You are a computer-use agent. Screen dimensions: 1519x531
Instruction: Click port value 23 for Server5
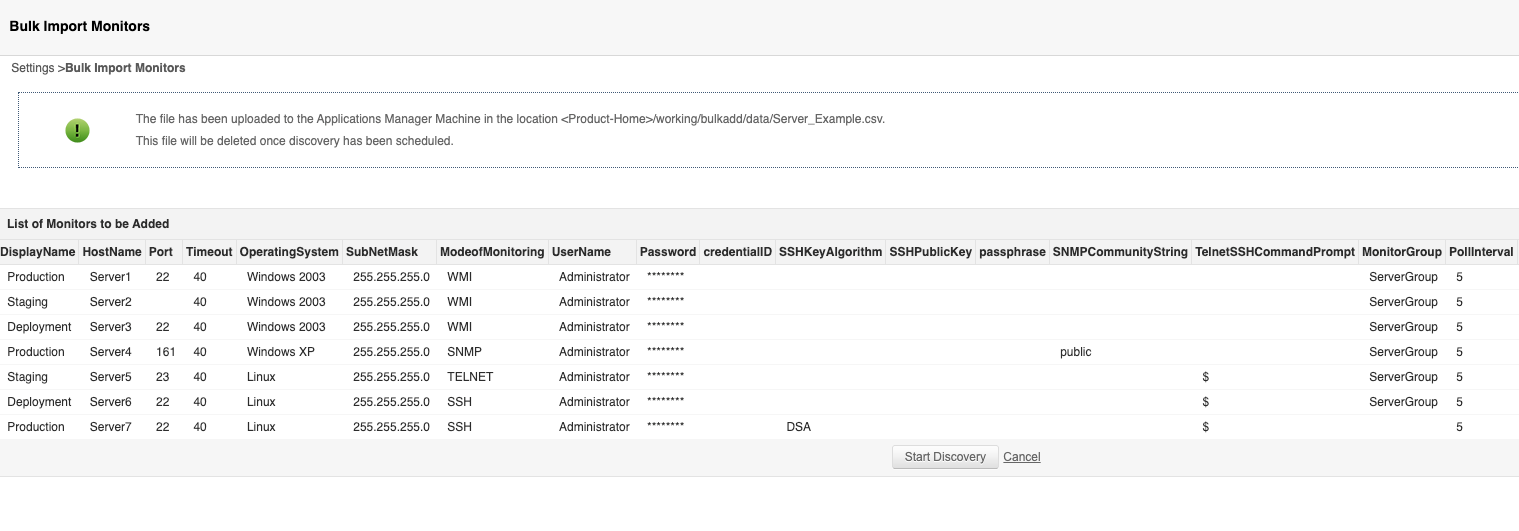pos(163,377)
